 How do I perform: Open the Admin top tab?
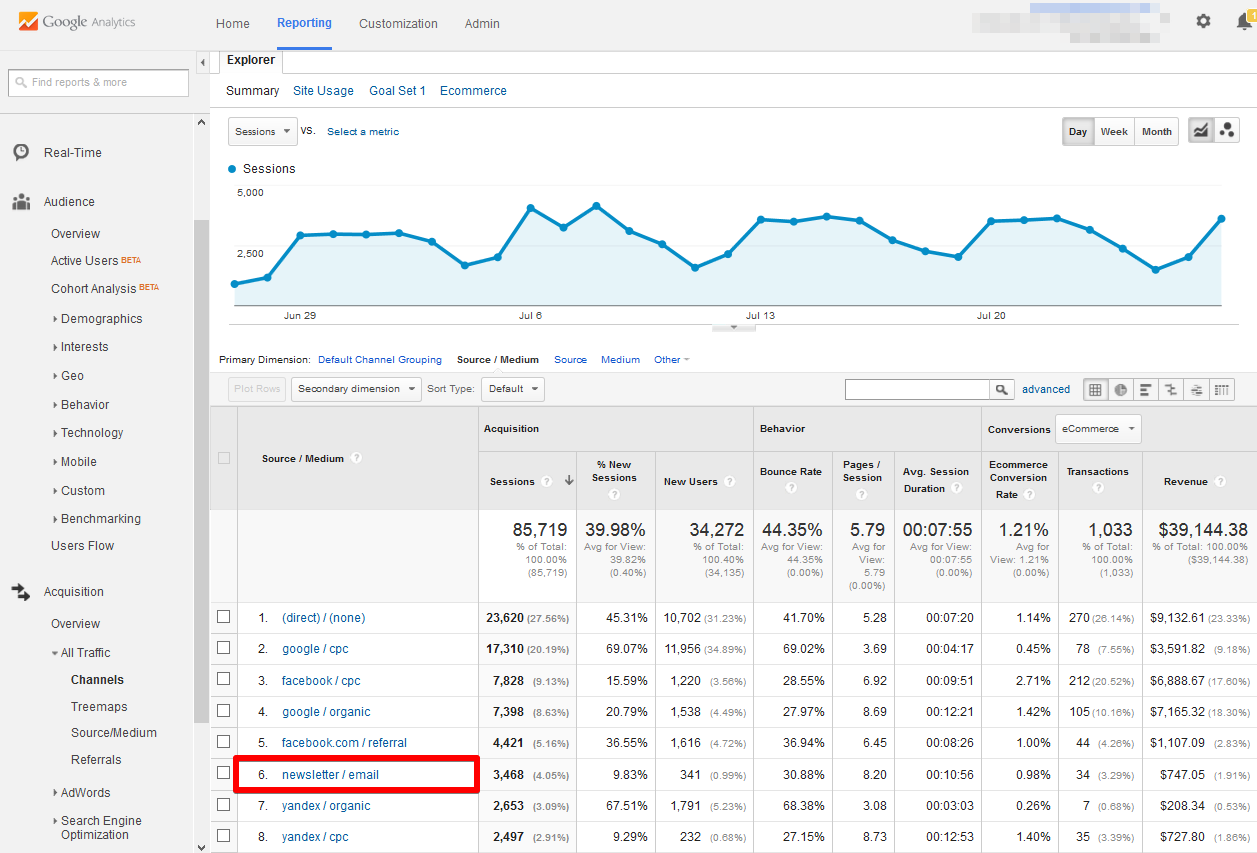coord(482,23)
